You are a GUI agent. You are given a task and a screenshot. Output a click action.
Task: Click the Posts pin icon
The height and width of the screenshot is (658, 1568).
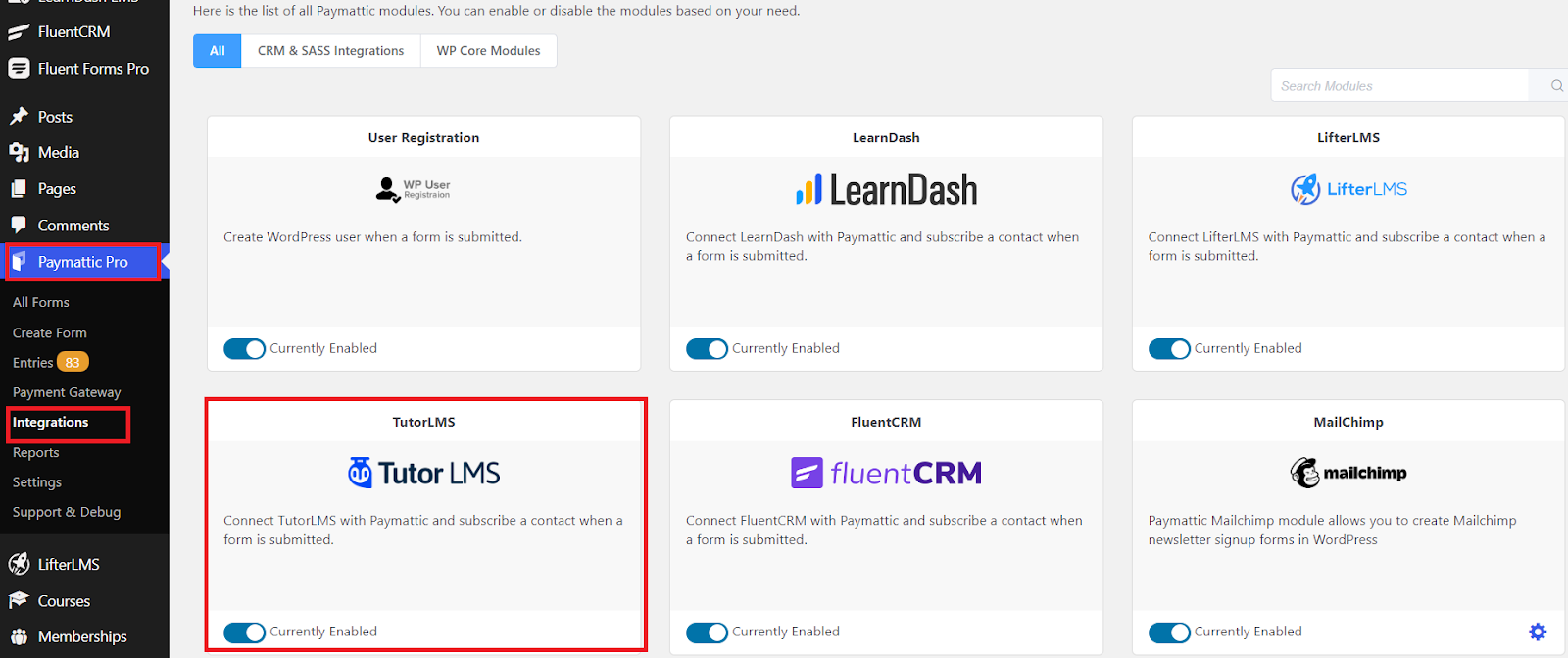19,117
